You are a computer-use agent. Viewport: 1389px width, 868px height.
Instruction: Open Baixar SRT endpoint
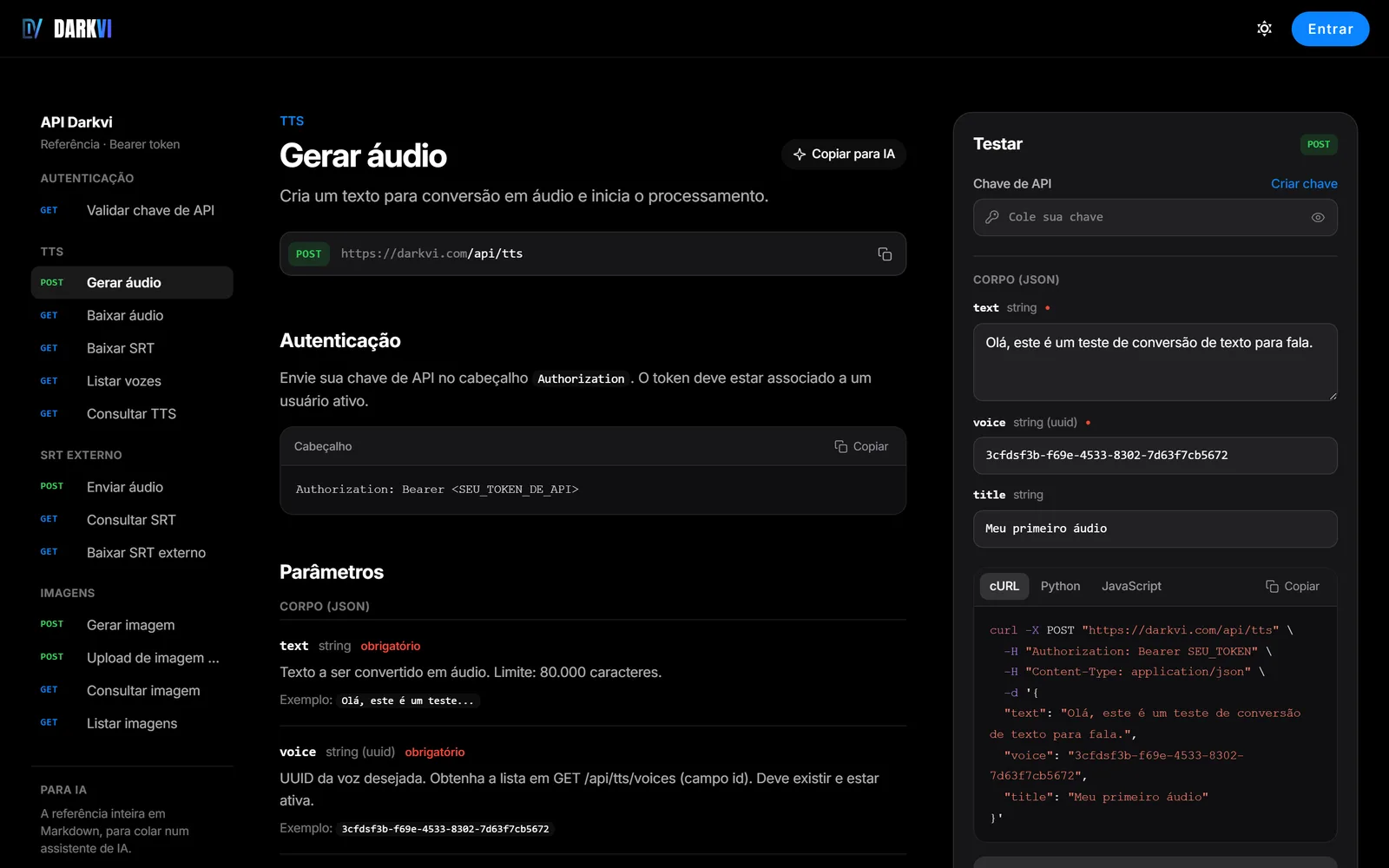tap(132, 348)
